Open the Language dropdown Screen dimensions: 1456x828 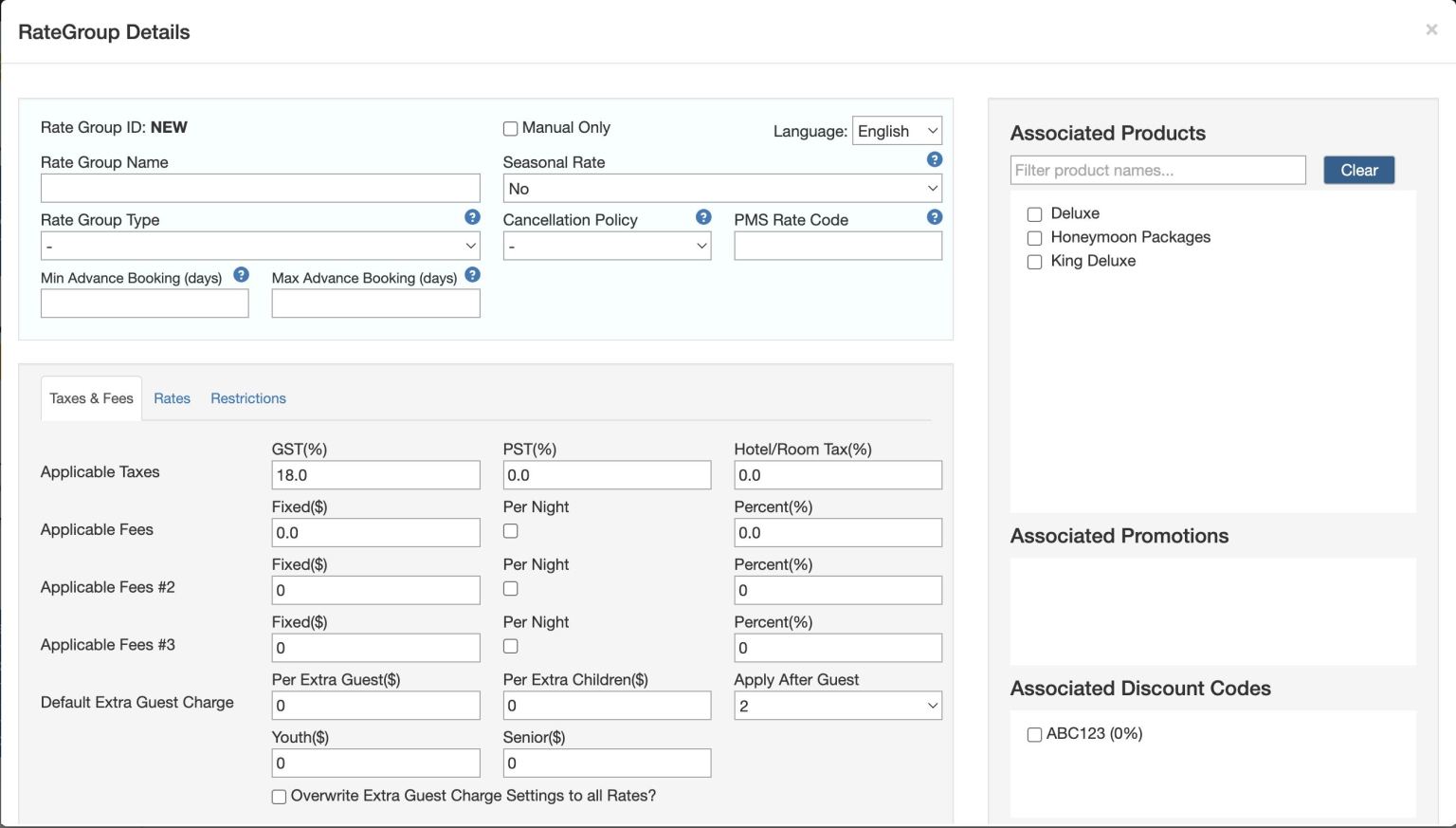click(896, 131)
